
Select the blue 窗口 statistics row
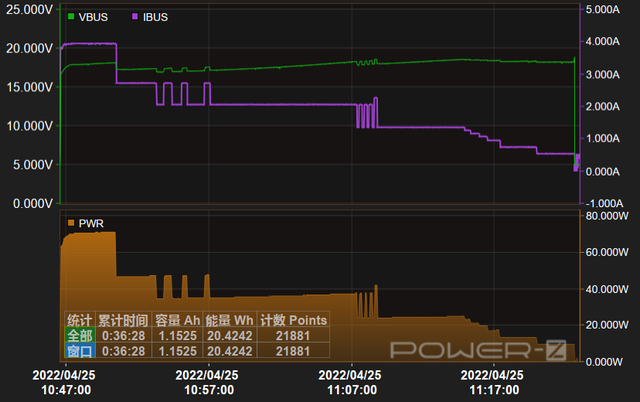pos(197,351)
